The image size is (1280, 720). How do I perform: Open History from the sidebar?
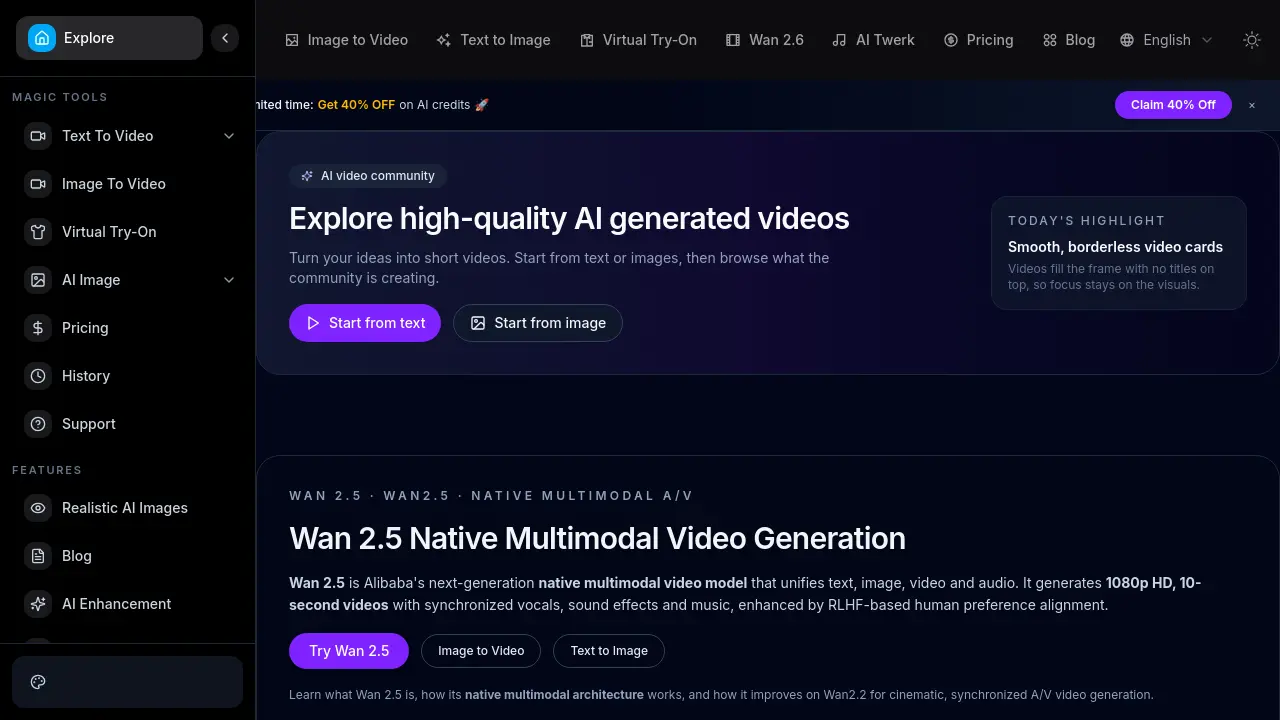(x=128, y=376)
